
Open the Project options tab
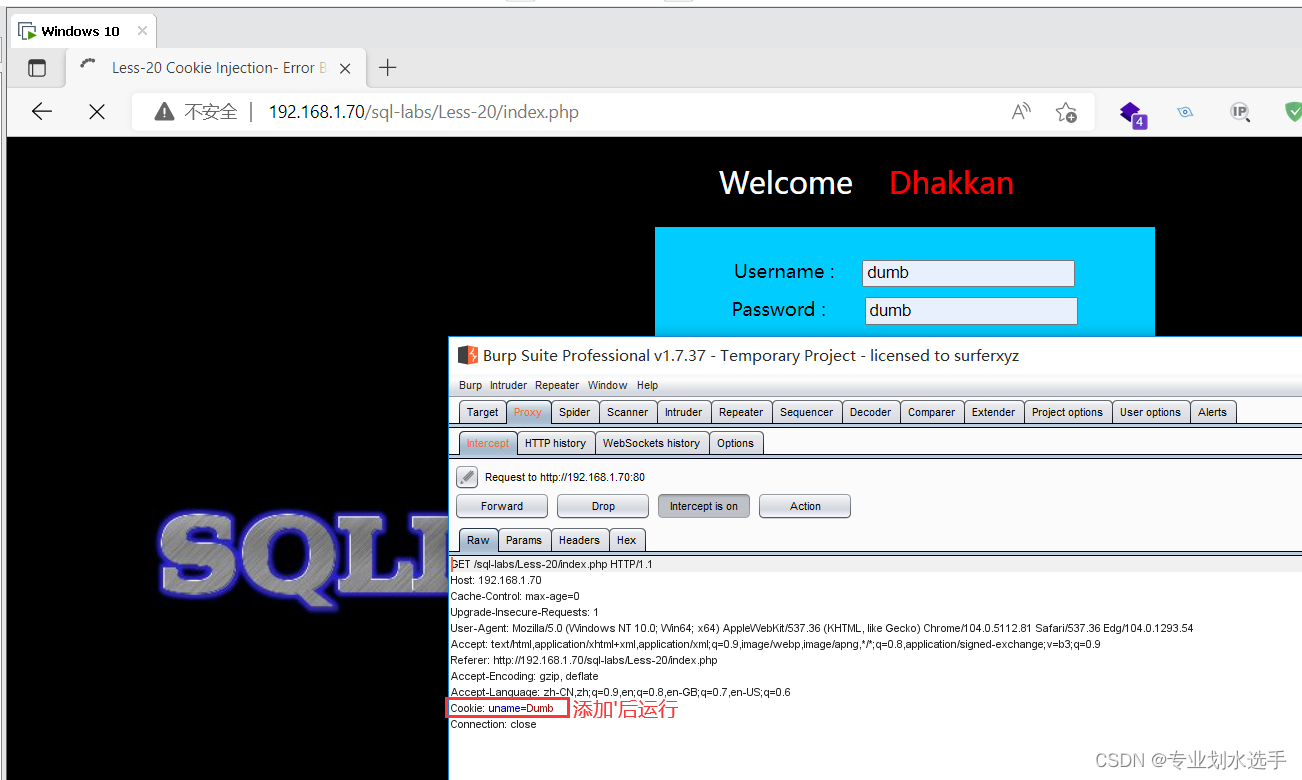[x=1067, y=412]
